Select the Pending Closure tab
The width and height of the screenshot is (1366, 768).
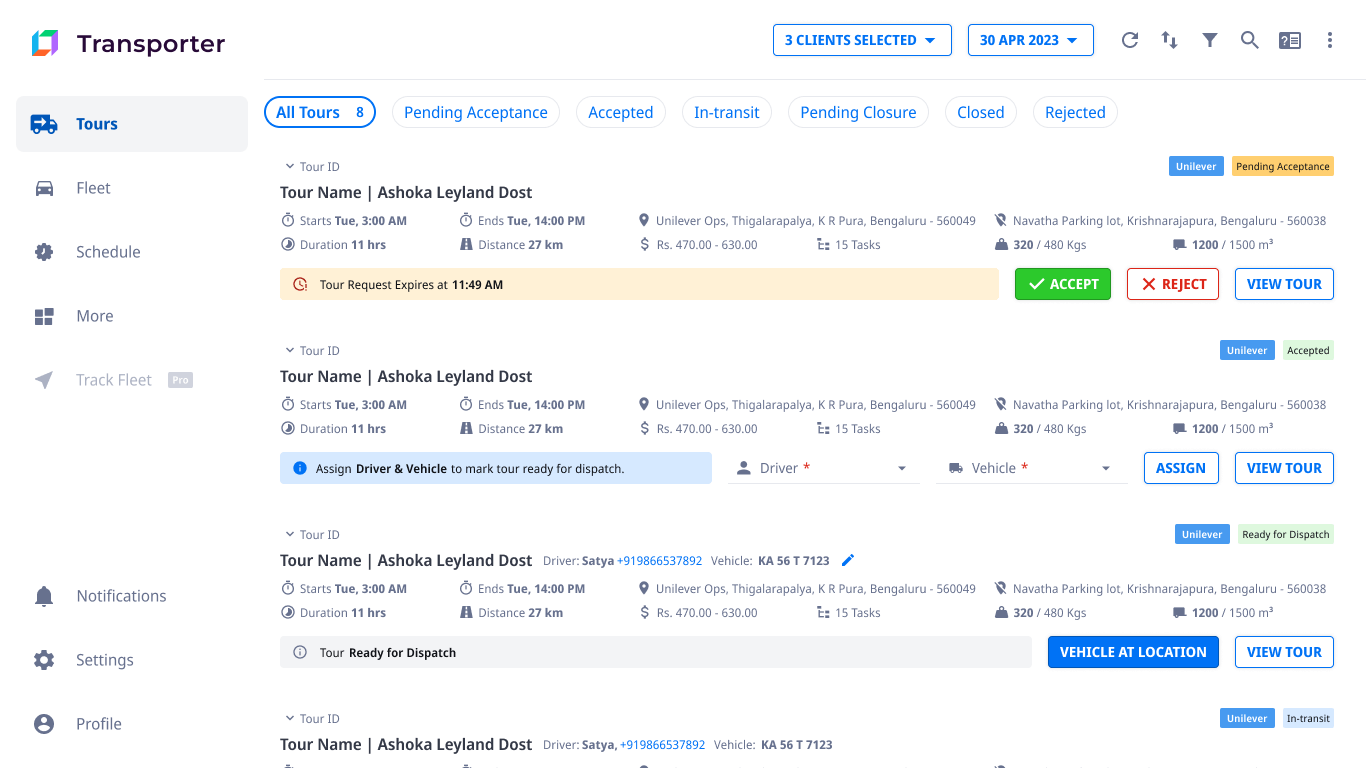click(x=858, y=112)
